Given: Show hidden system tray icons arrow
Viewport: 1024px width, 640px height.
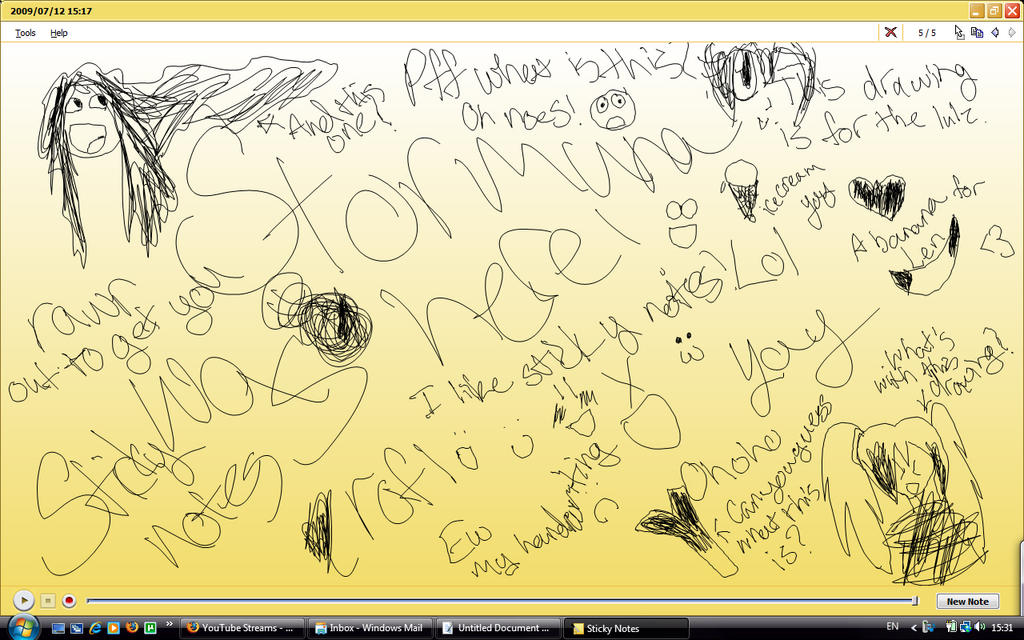Looking at the screenshot, I should click(913, 628).
